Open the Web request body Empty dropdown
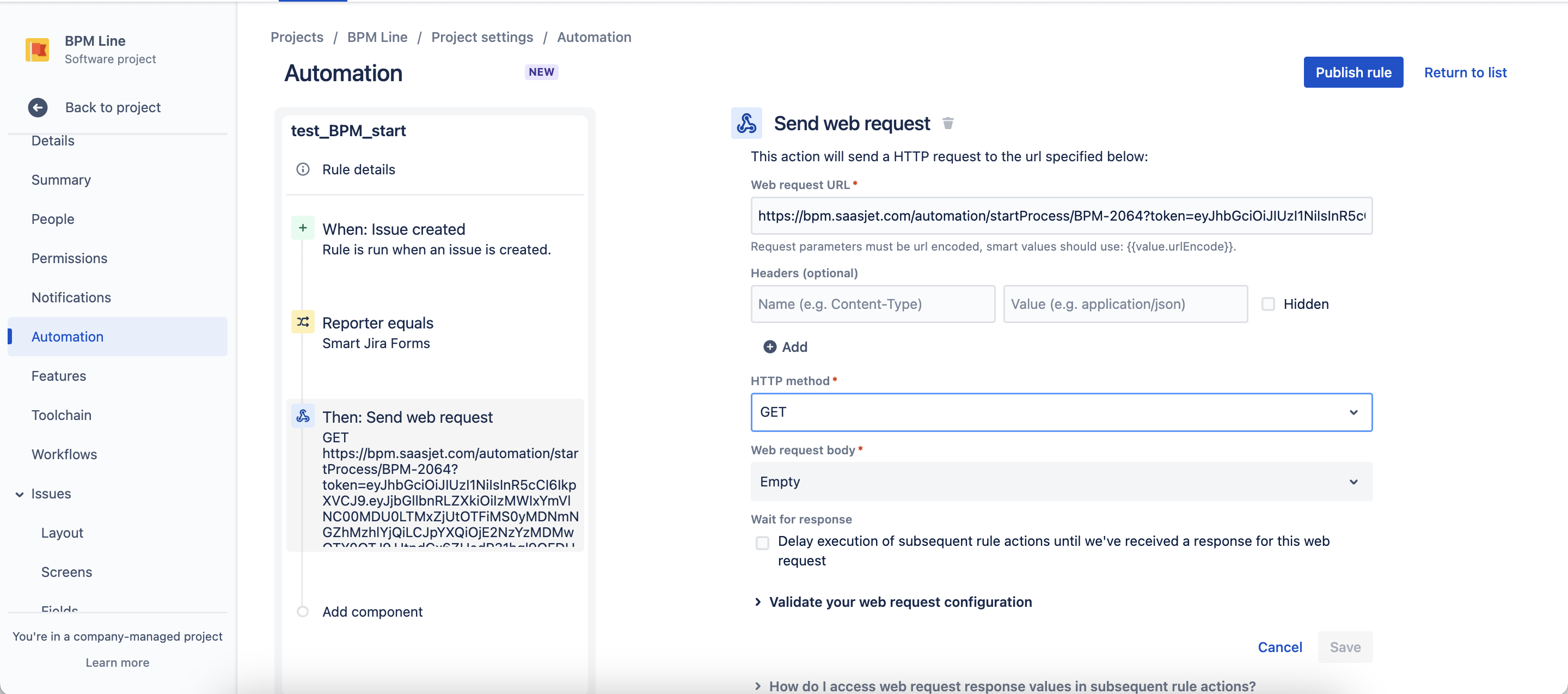The image size is (1568, 694). click(x=1061, y=482)
